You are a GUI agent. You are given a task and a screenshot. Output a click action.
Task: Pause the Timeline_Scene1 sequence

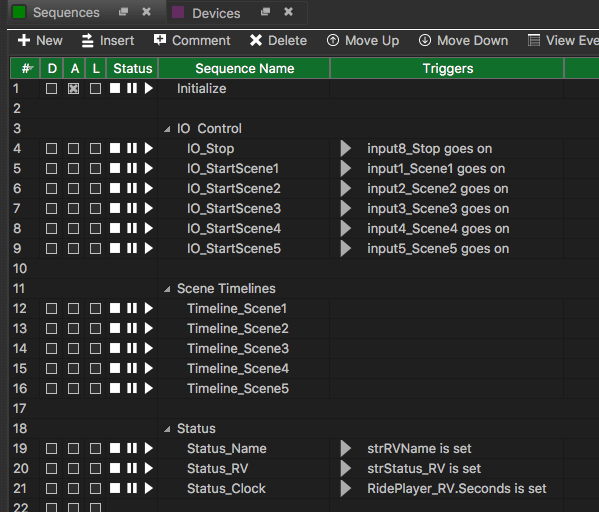(132, 308)
